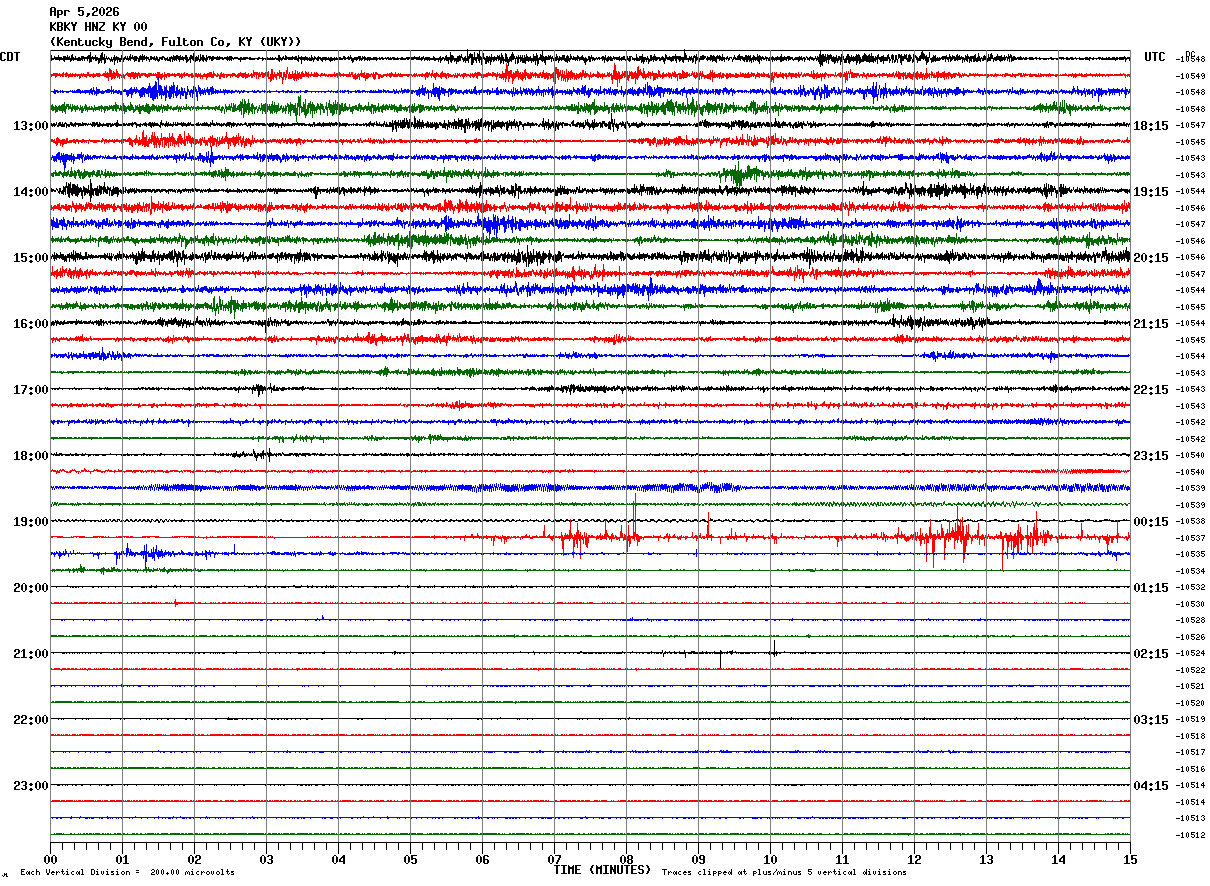
Task: Select the 04:15 UTC row label
Action: [x=1151, y=786]
